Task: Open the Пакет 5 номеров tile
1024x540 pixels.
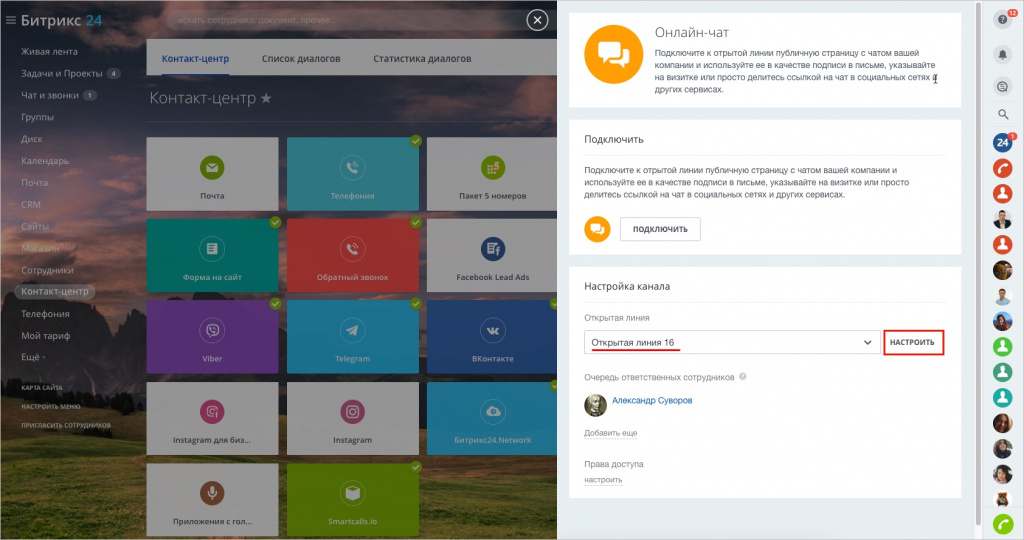Action: click(x=492, y=174)
